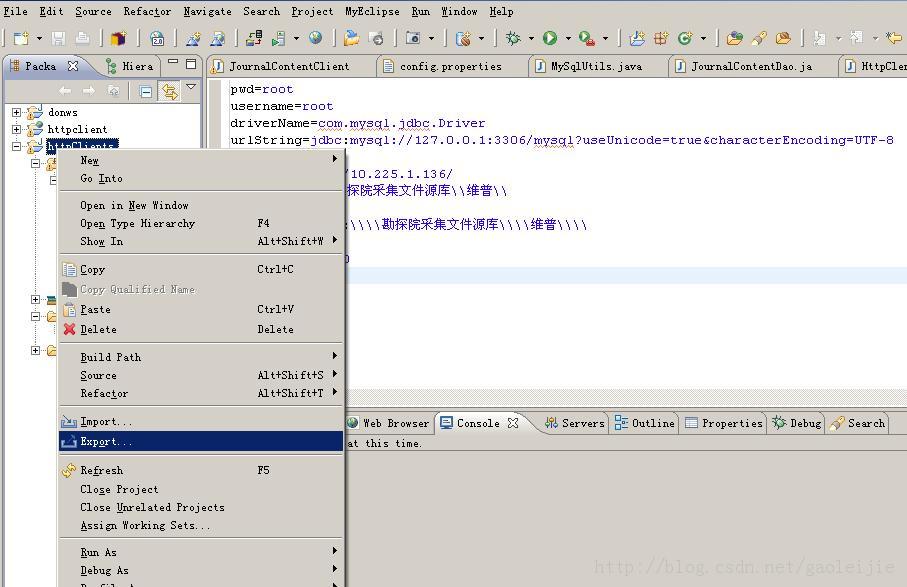Open the Servers view tab
907x587 pixels.
click(x=575, y=423)
